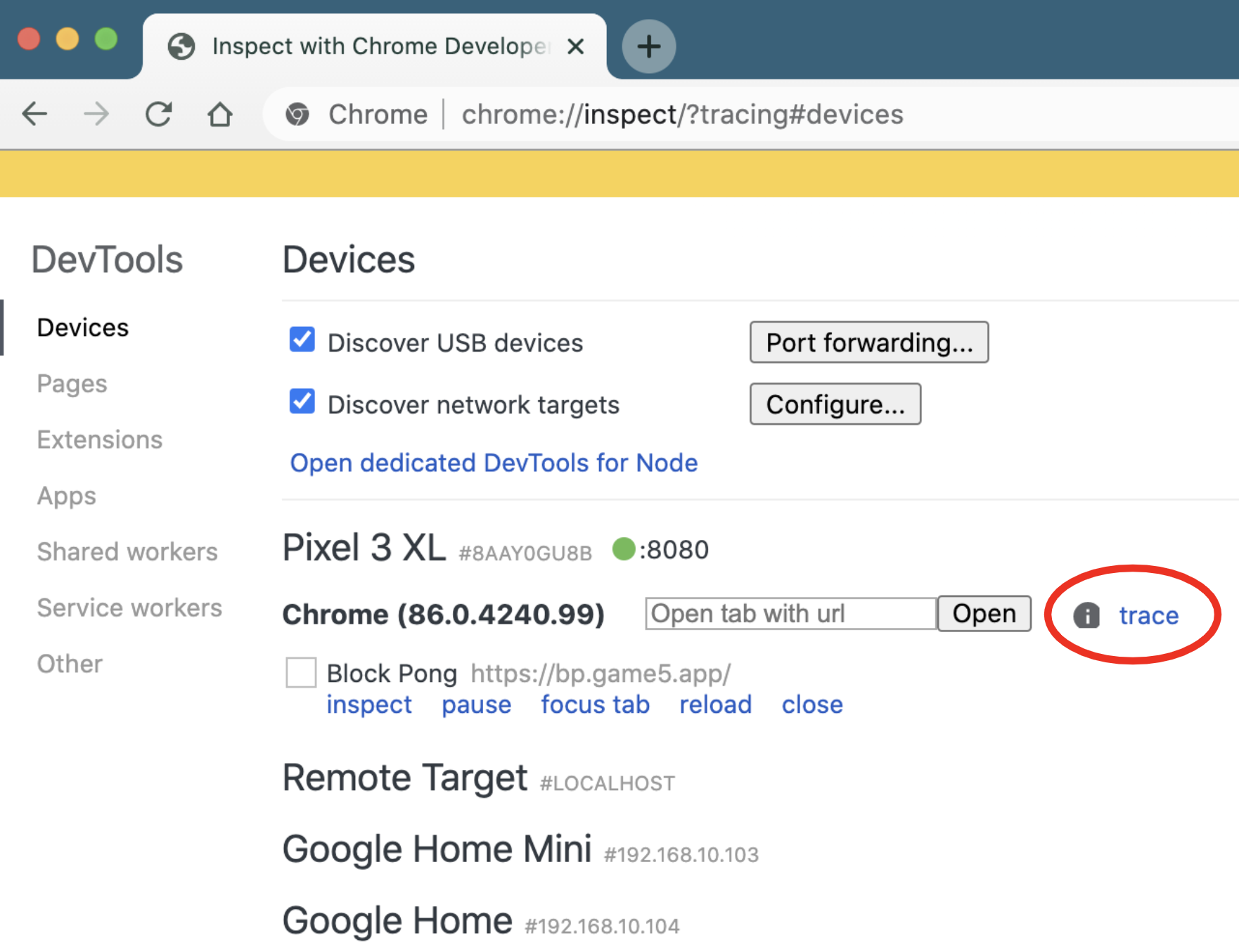Select the Inspect with Chrome Developer tab

(375, 46)
